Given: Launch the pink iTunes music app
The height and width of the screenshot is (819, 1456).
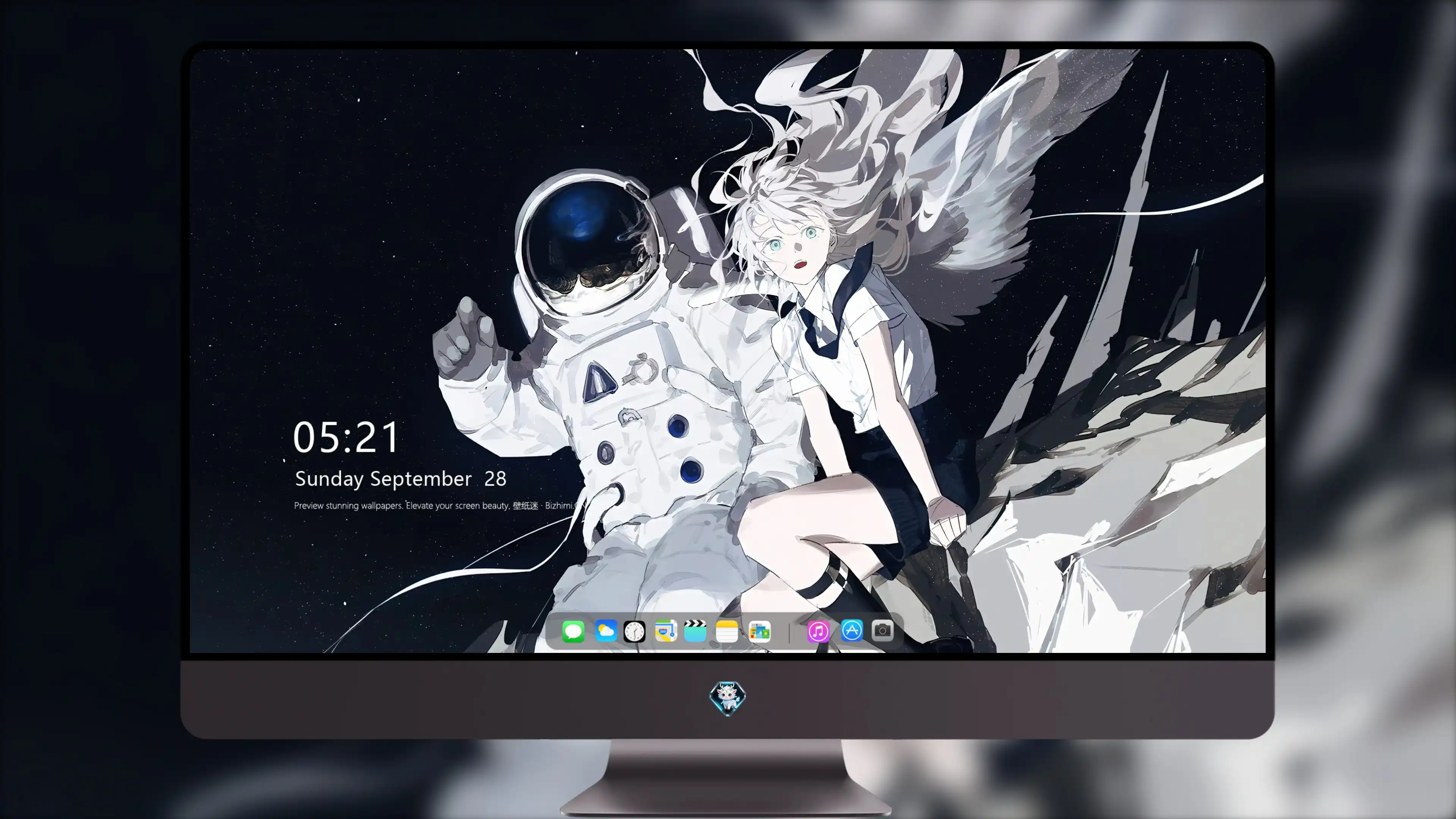Looking at the screenshot, I should point(819,631).
